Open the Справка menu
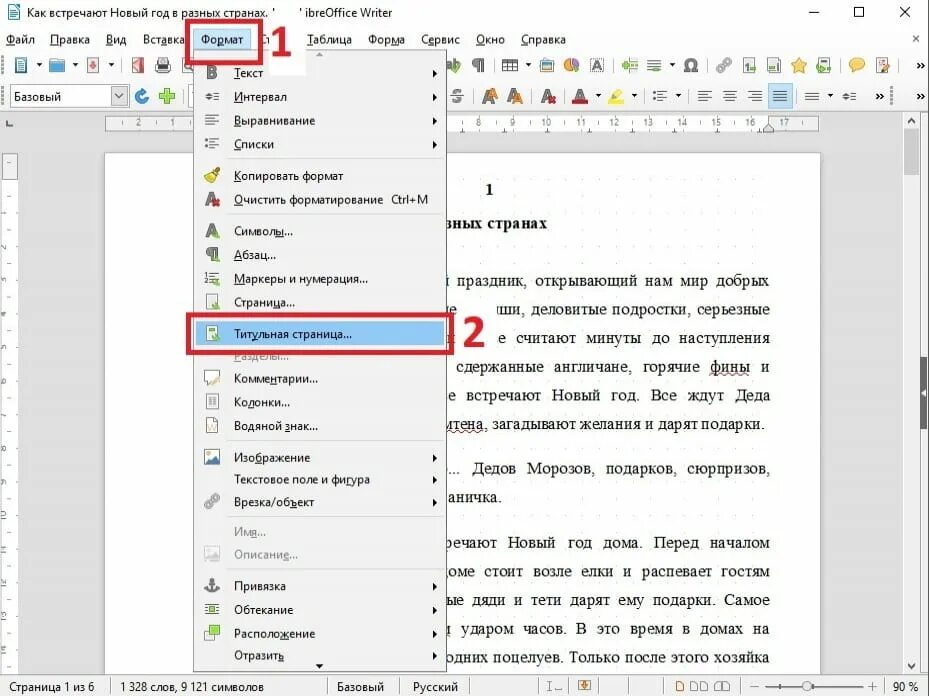This screenshot has width=929, height=696. (543, 40)
